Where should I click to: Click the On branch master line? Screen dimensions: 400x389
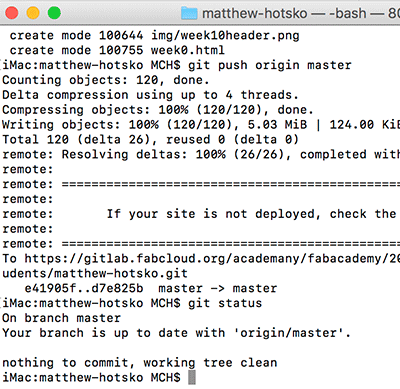click(x=61, y=318)
